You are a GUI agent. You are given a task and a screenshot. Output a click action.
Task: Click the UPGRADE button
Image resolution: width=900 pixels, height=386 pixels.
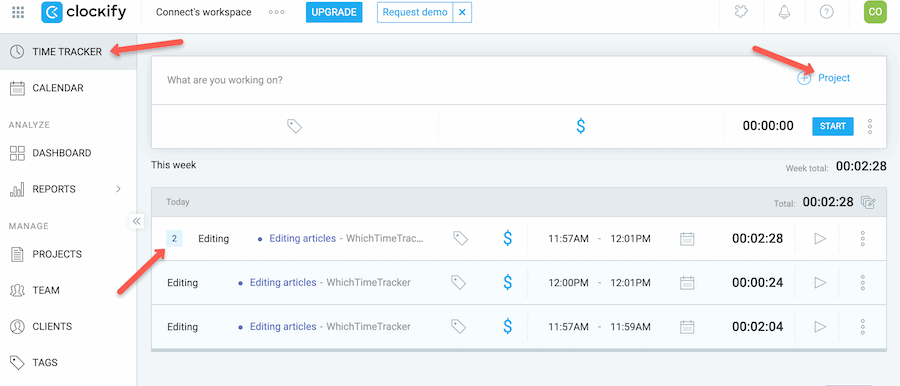click(334, 12)
